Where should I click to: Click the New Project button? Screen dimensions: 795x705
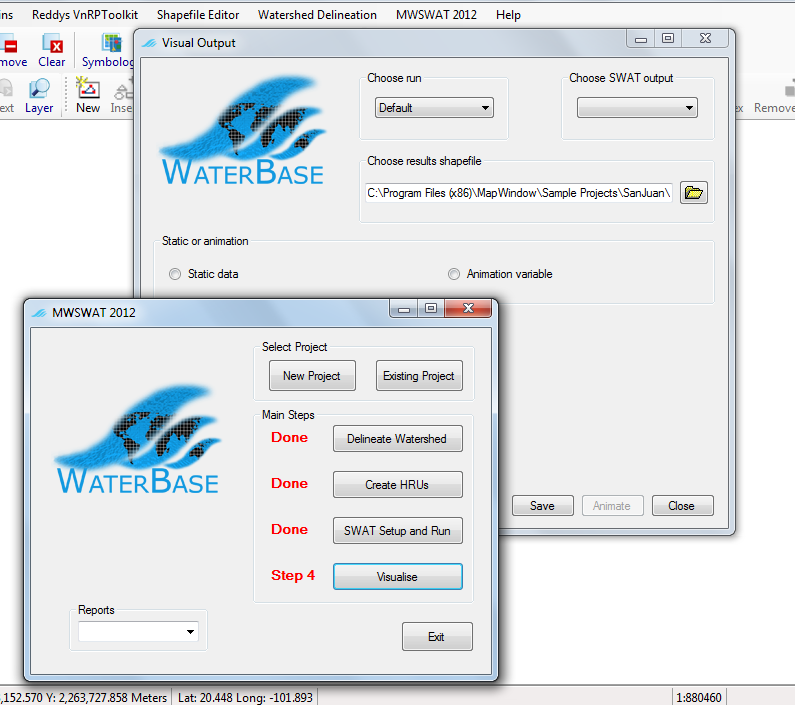click(312, 375)
